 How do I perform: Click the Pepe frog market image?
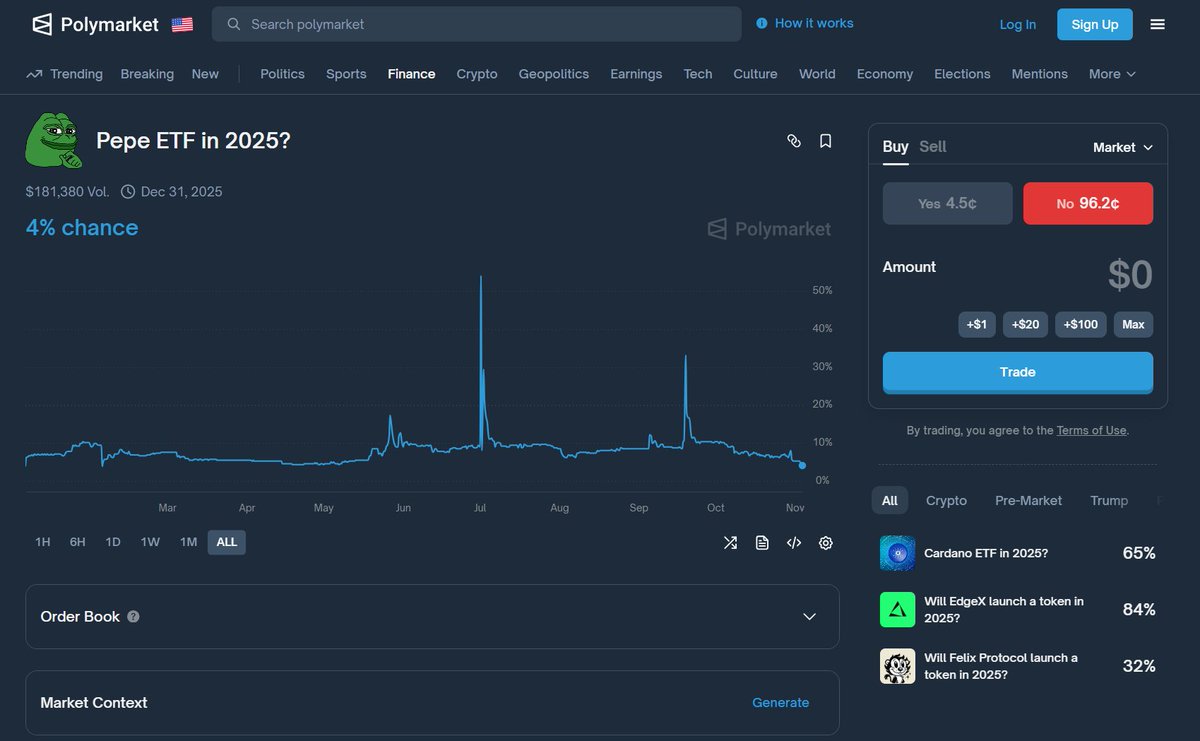[53, 140]
